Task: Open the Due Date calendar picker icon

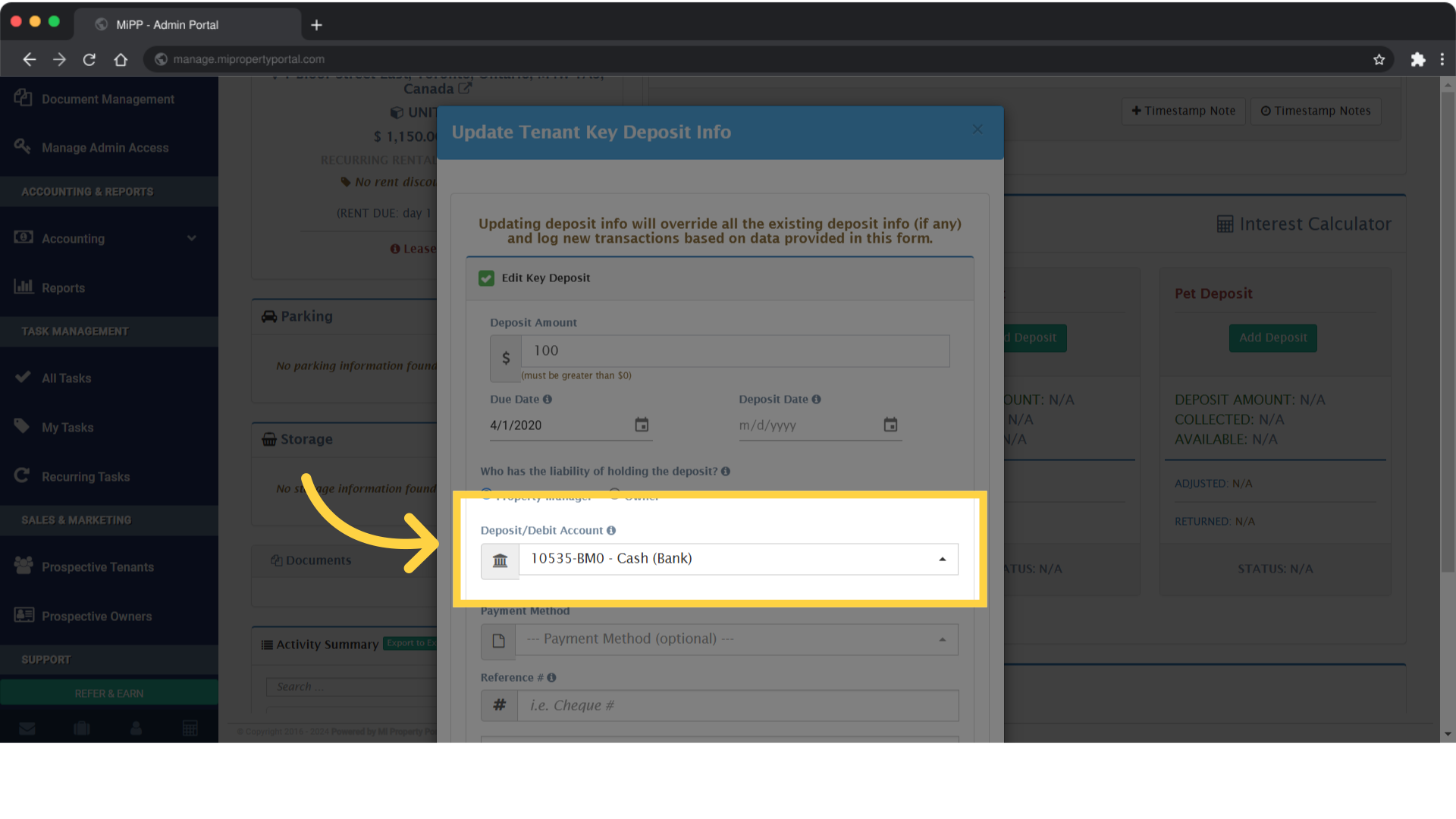Action: pos(642,425)
